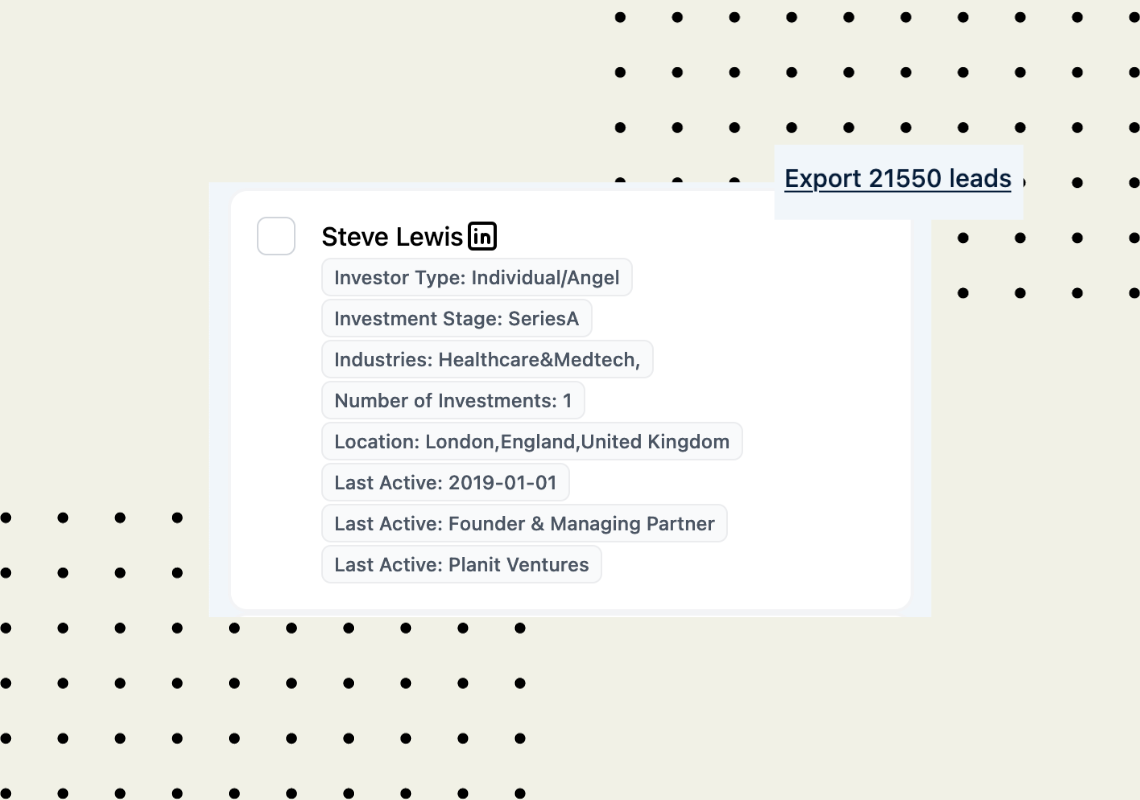Click the dotted pattern below the lead card

(x=262, y=709)
